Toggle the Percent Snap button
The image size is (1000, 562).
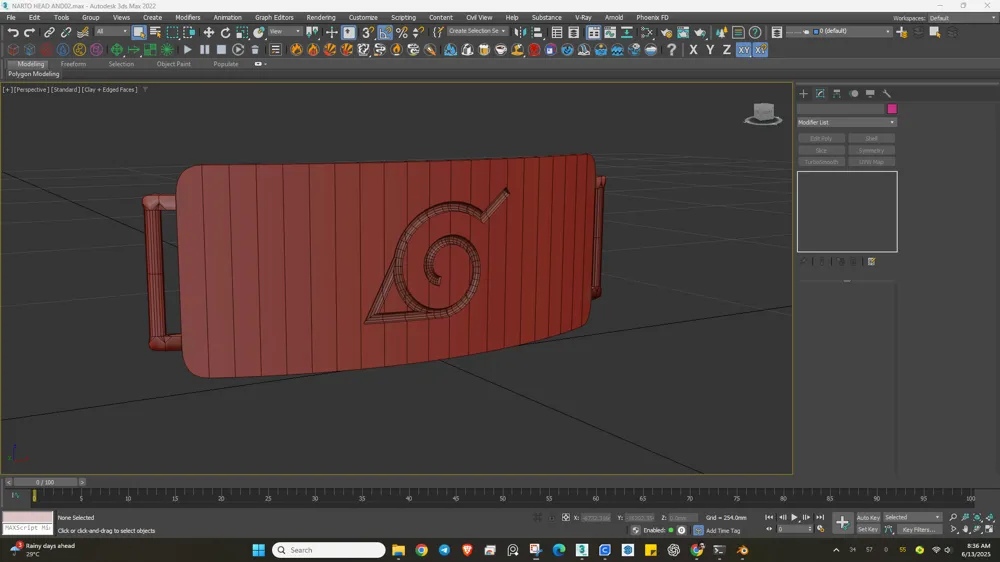402,32
